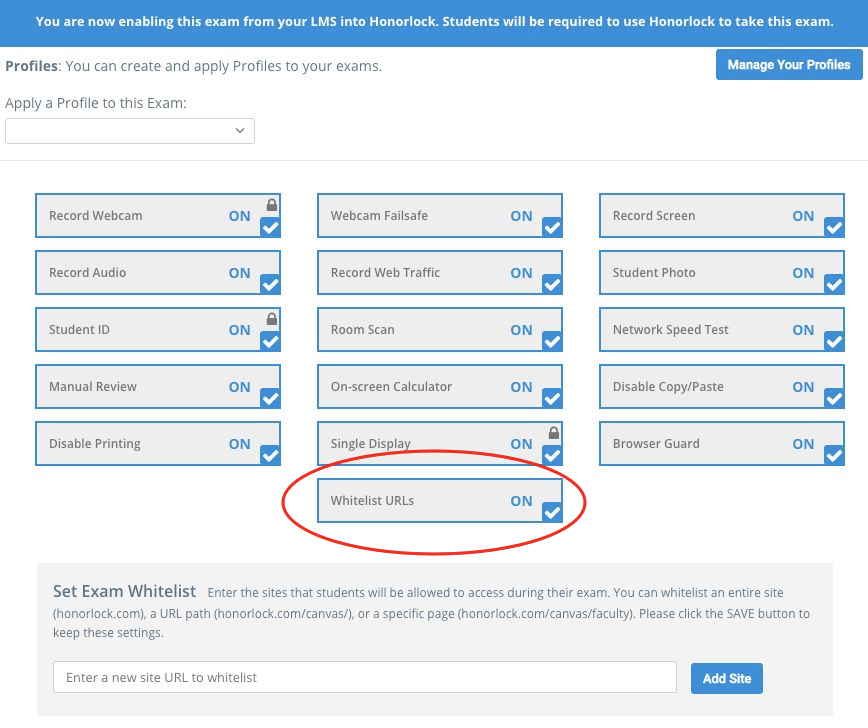Click the Profiles heading text
The width and height of the screenshot is (868, 728).
click(32, 66)
